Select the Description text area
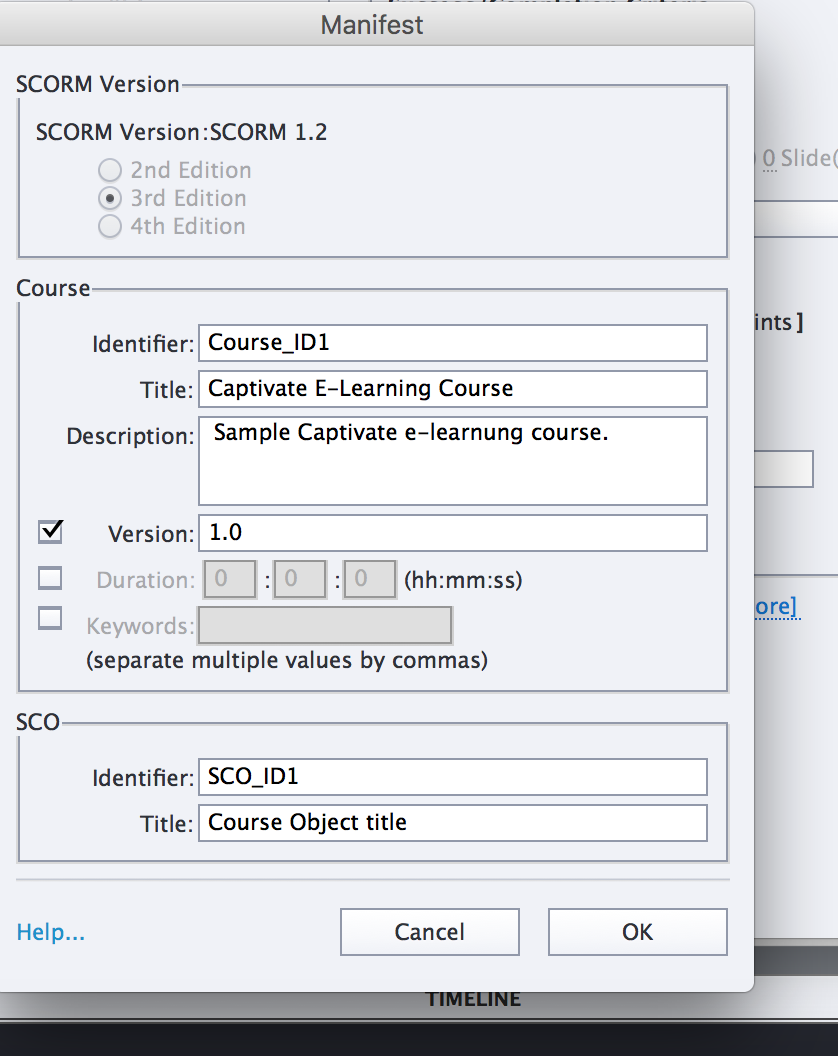The height and width of the screenshot is (1056, 838). coord(452,460)
